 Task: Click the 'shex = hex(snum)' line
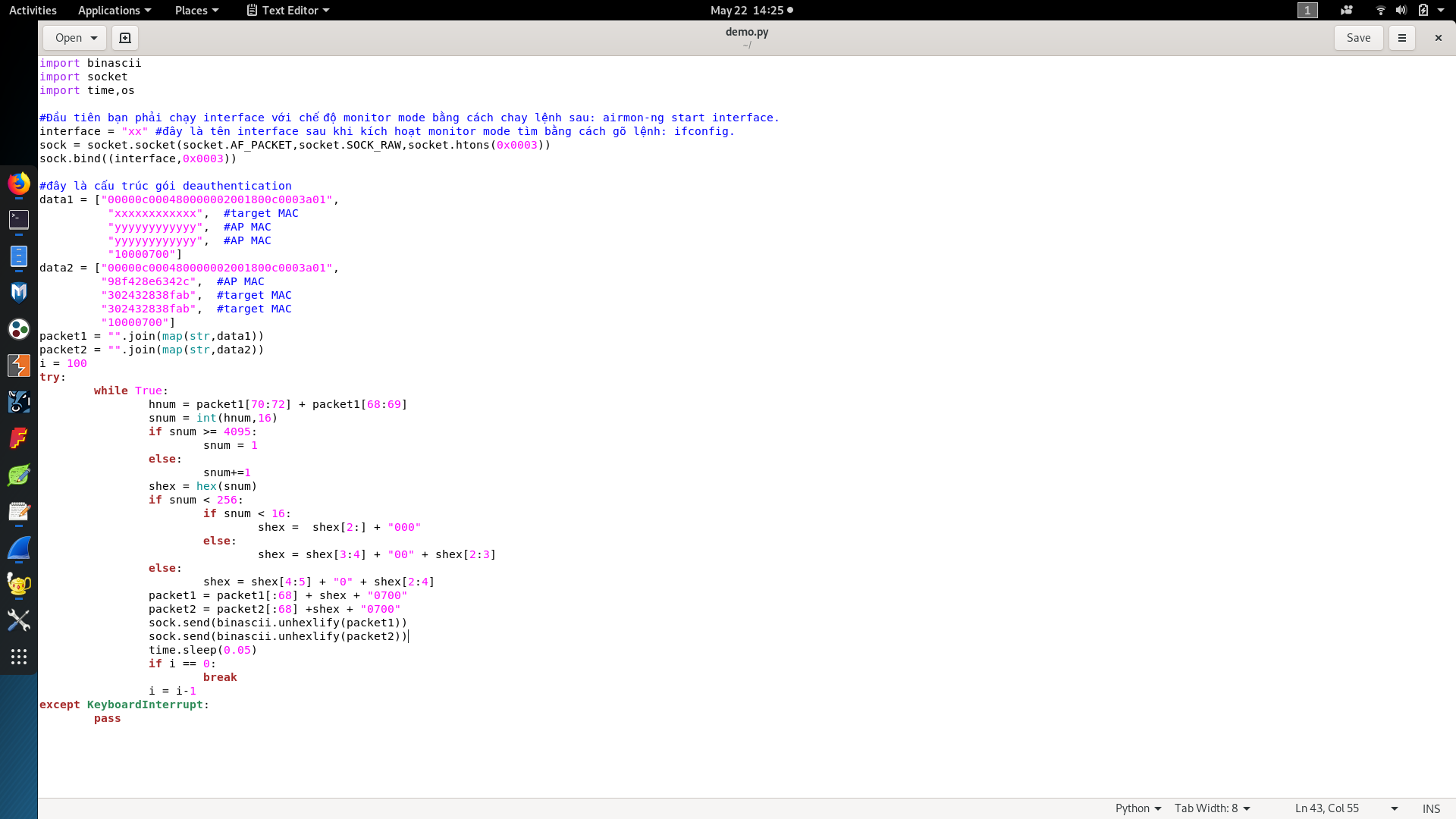pos(202,486)
